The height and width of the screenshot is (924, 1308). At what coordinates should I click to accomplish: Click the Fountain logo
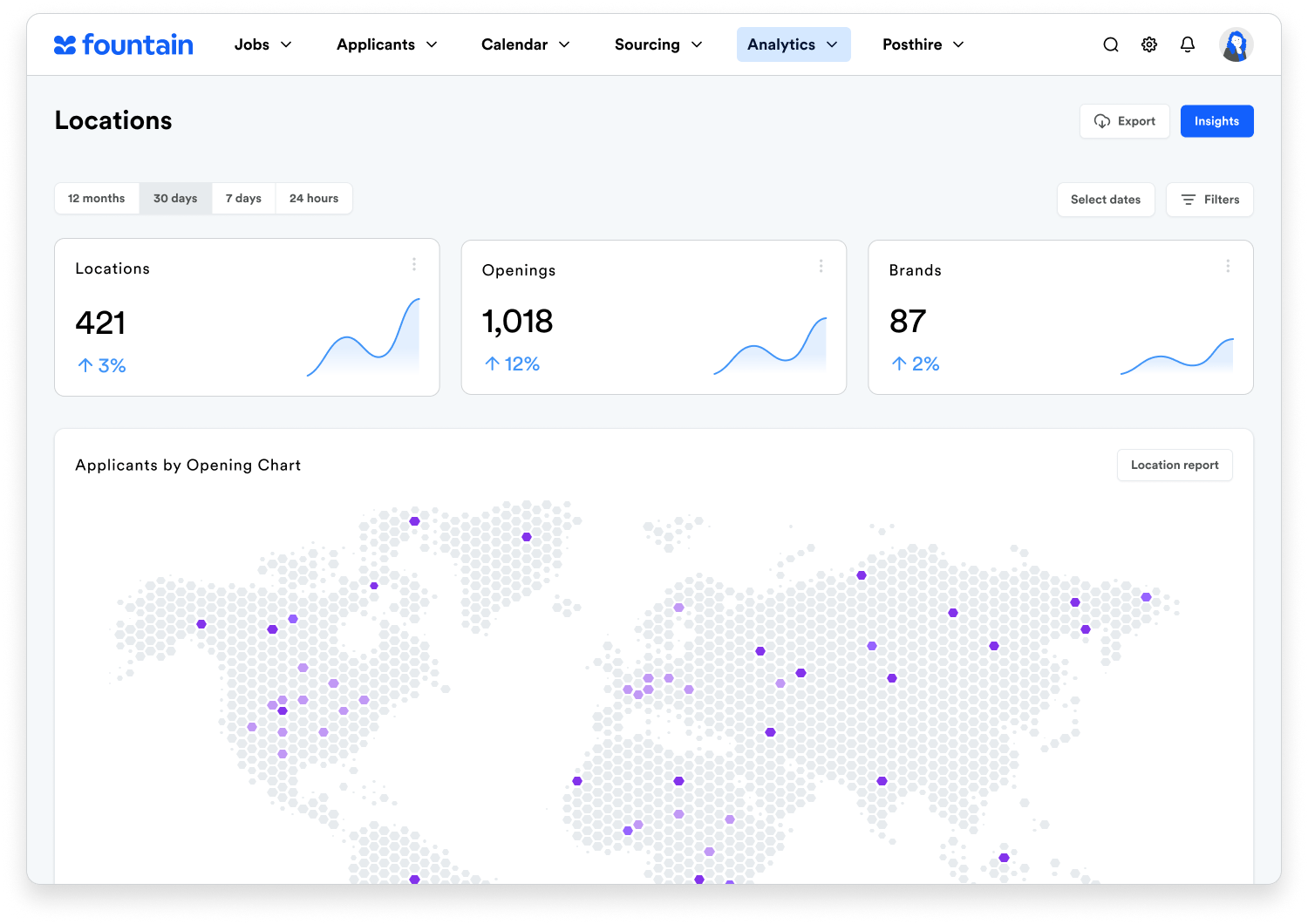point(124,44)
